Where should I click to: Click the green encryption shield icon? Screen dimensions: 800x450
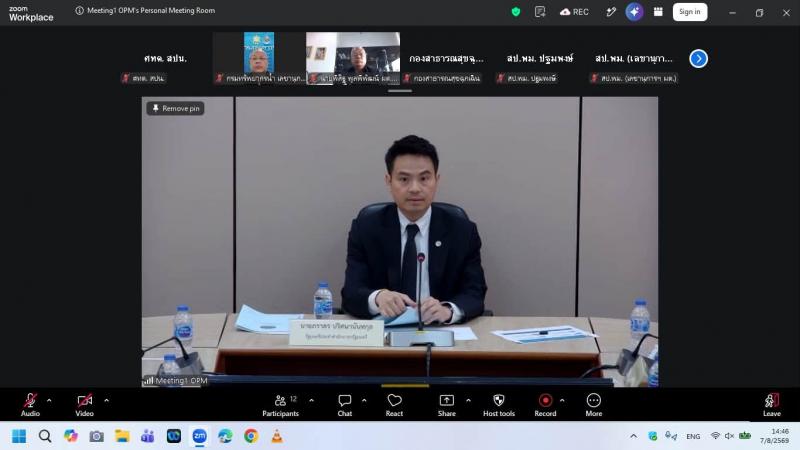[516, 12]
